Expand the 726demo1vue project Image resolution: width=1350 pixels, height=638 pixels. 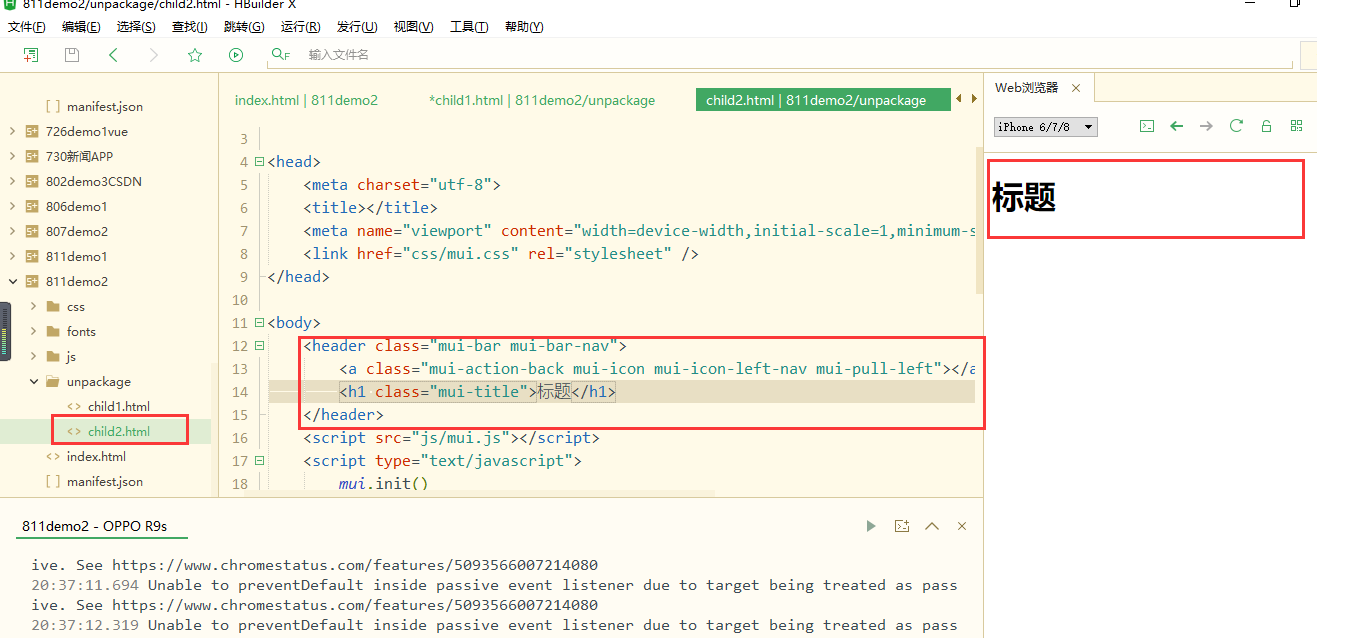click(11, 131)
